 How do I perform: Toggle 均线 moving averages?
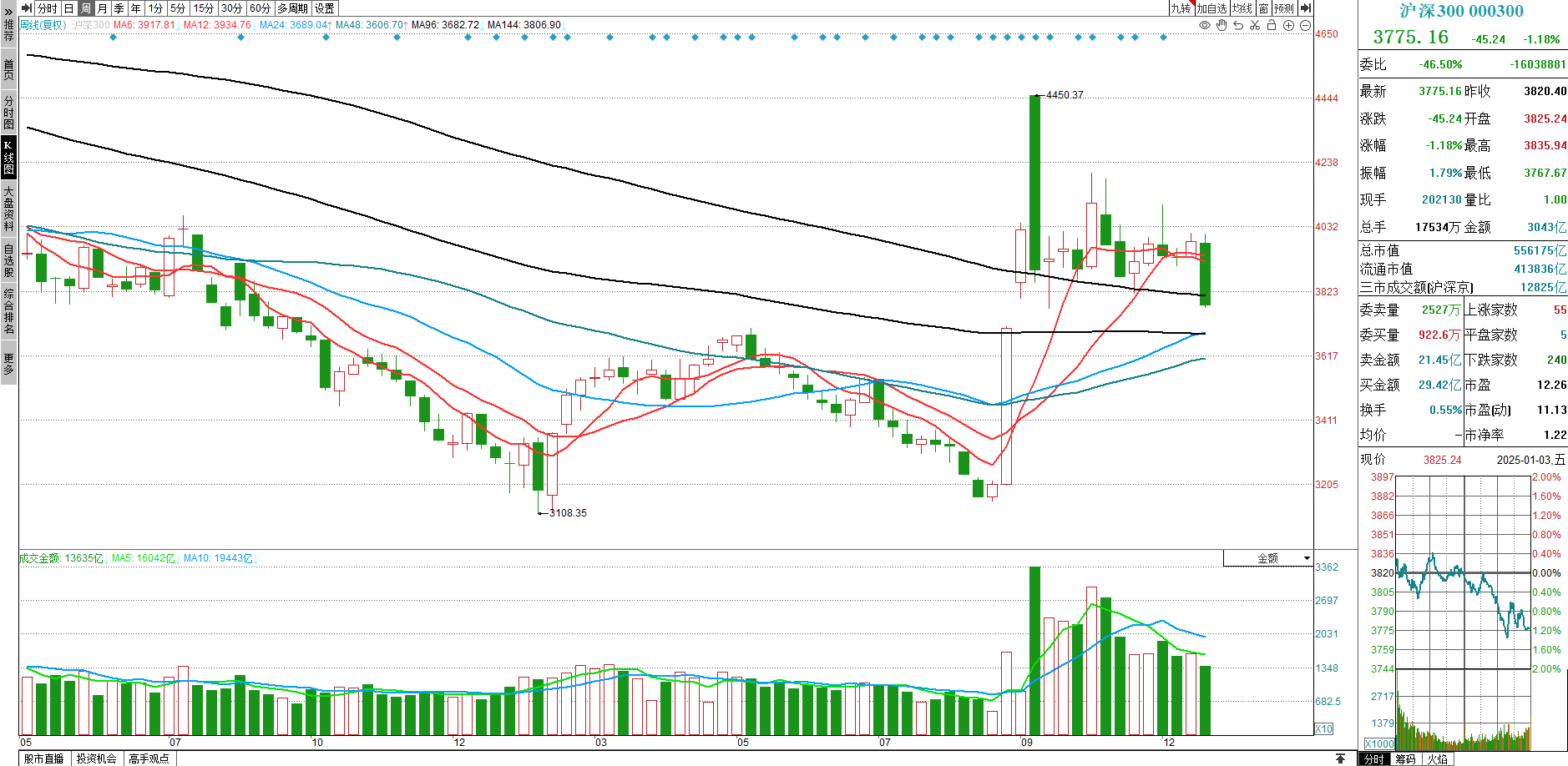1242,8
